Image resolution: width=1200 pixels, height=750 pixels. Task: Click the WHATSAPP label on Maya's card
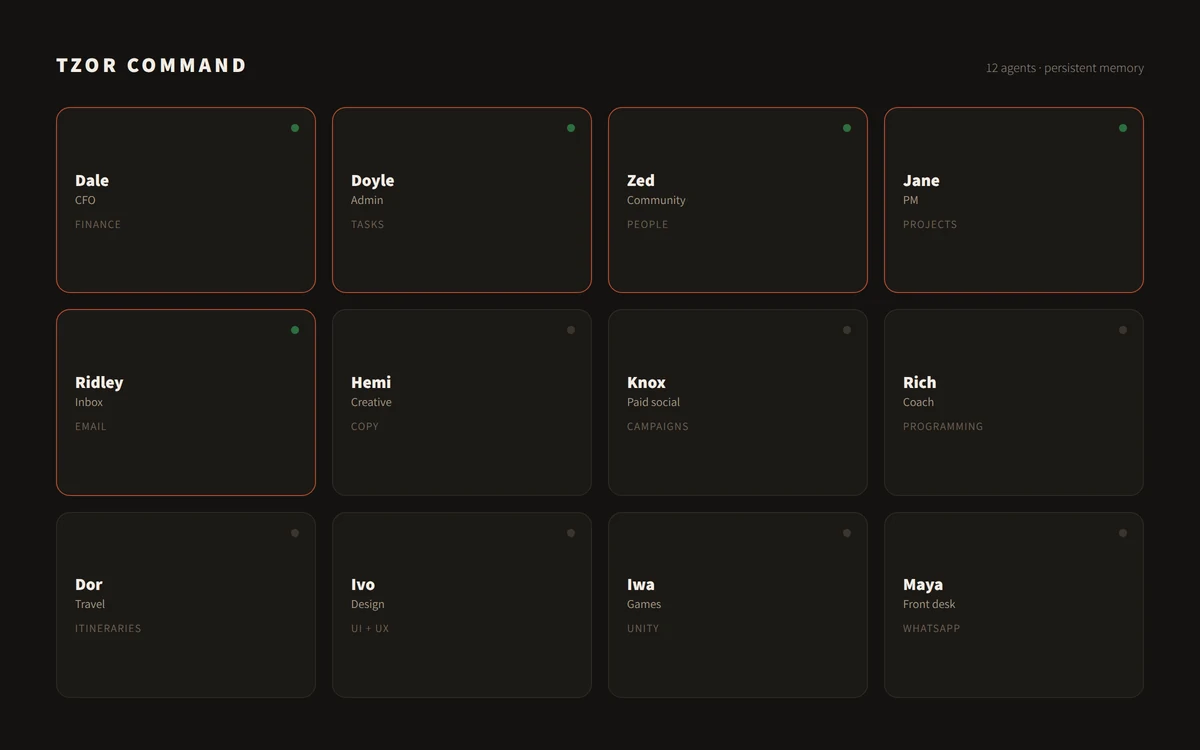tap(931, 629)
